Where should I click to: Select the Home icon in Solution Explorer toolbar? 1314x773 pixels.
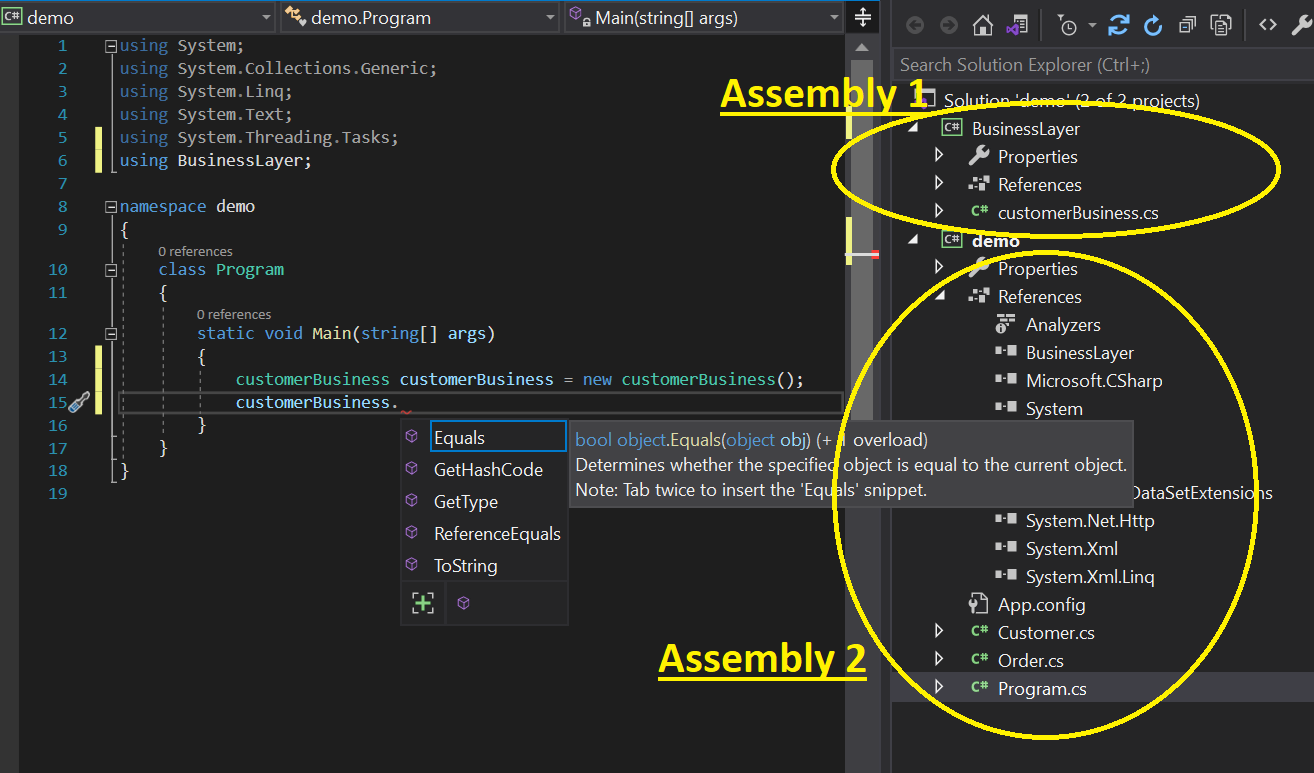coord(982,25)
